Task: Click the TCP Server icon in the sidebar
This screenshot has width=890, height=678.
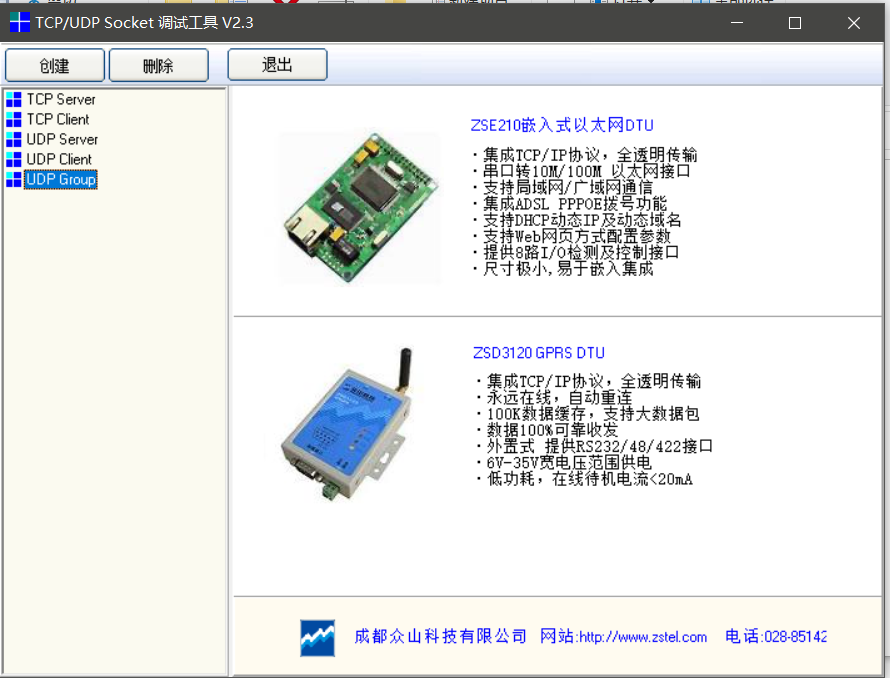Action: pyautogui.click(x=13, y=99)
